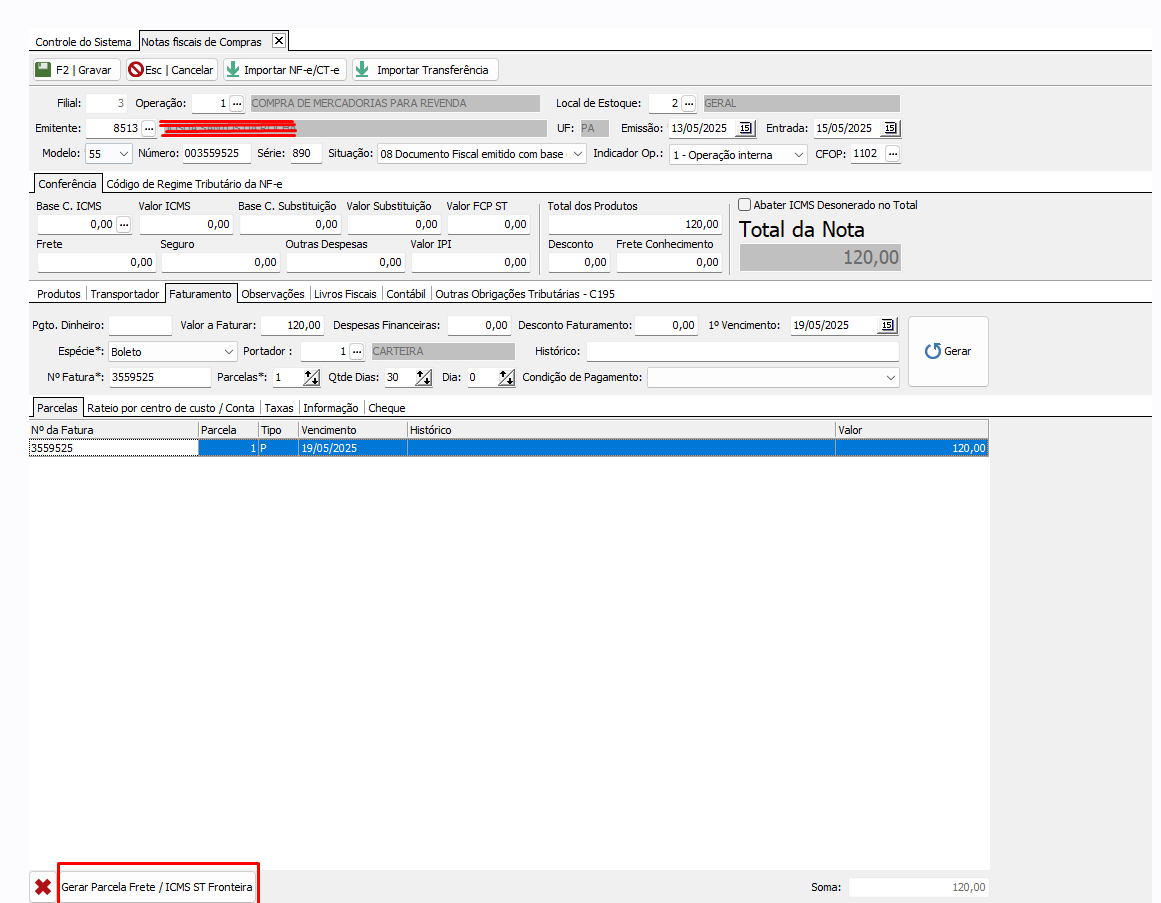Click the Gerar refresh button

tap(947, 351)
